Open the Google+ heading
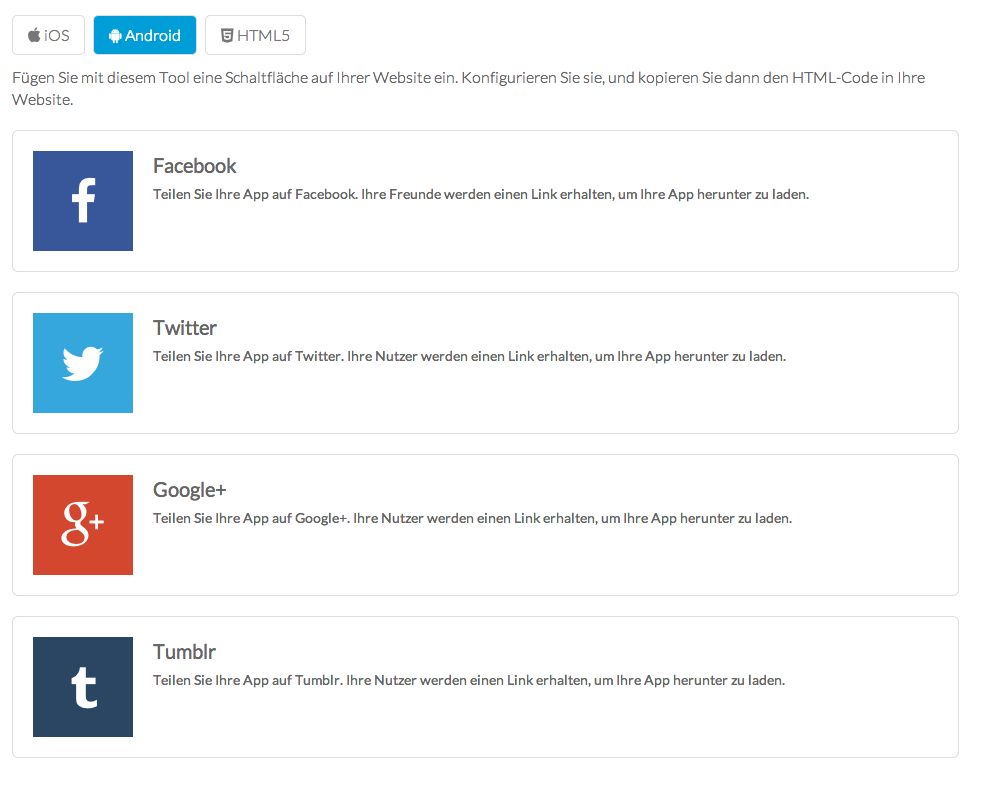Viewport: 984px width, 790px height. (x=189, y=490)
